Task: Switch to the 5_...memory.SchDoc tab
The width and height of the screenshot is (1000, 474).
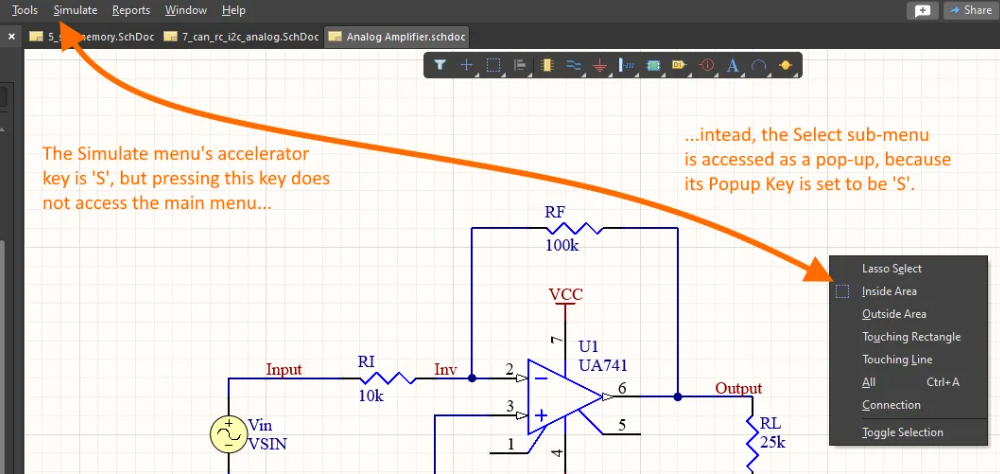Action: tap(92, 37)
